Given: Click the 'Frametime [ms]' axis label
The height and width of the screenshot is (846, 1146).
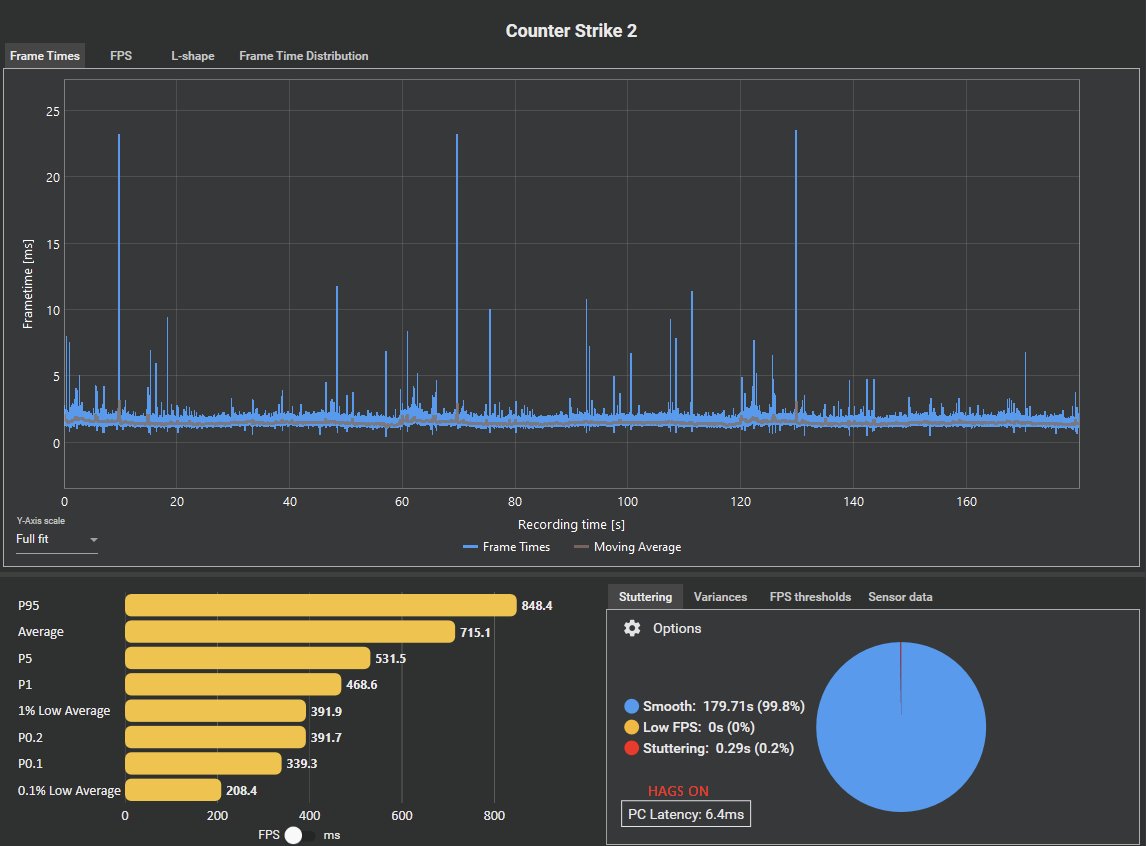Looking at the screenshot, I should point(28,283).
